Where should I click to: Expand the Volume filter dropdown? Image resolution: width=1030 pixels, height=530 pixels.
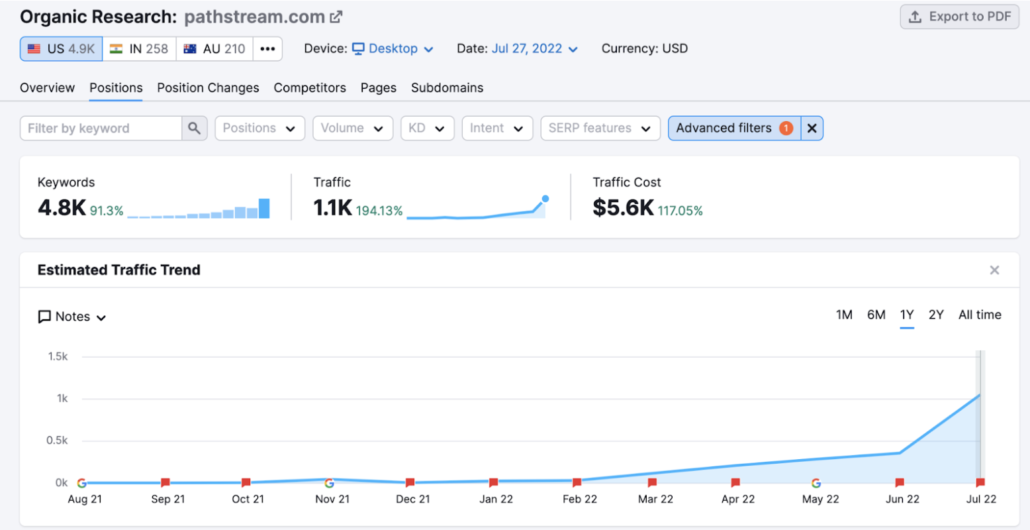coord(353,128)
